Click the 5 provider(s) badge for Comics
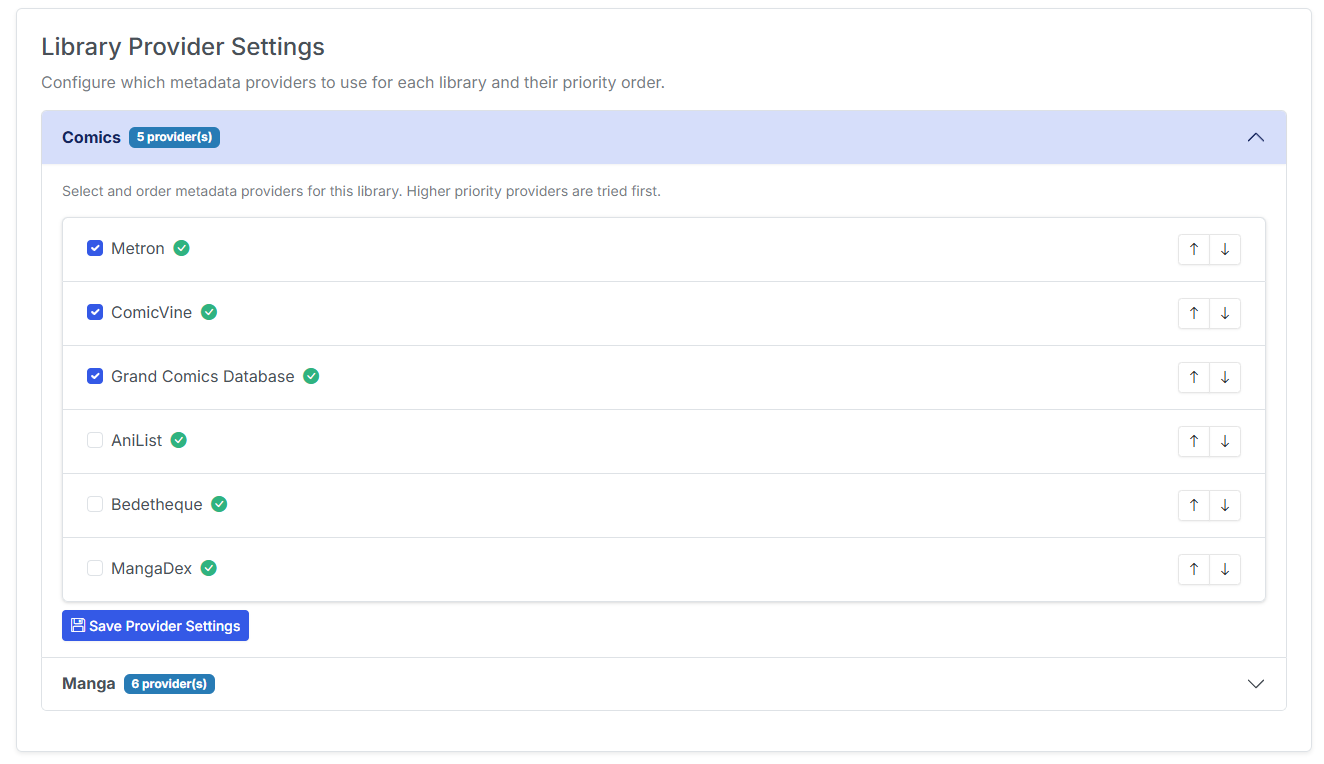The width and height of the screenshot is (1324, 764). (174, 137)
